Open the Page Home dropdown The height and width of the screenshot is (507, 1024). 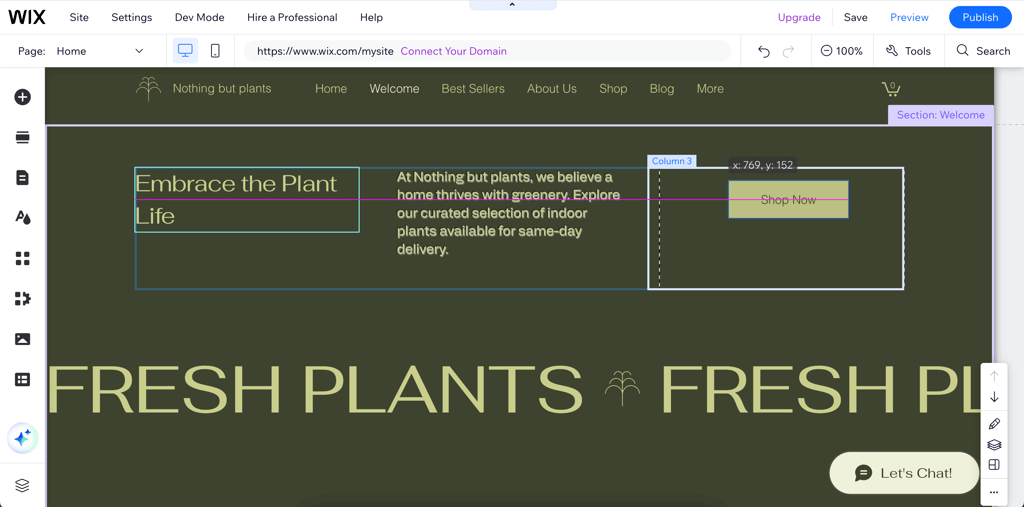(99, 51)
